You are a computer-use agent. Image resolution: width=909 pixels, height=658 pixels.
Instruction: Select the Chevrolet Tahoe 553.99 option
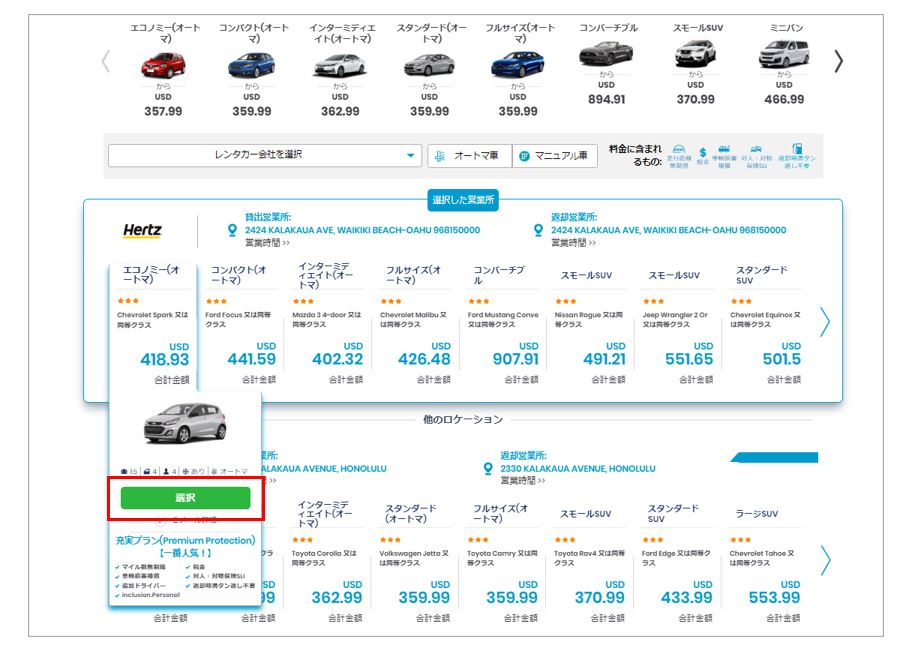click(765, 562)
